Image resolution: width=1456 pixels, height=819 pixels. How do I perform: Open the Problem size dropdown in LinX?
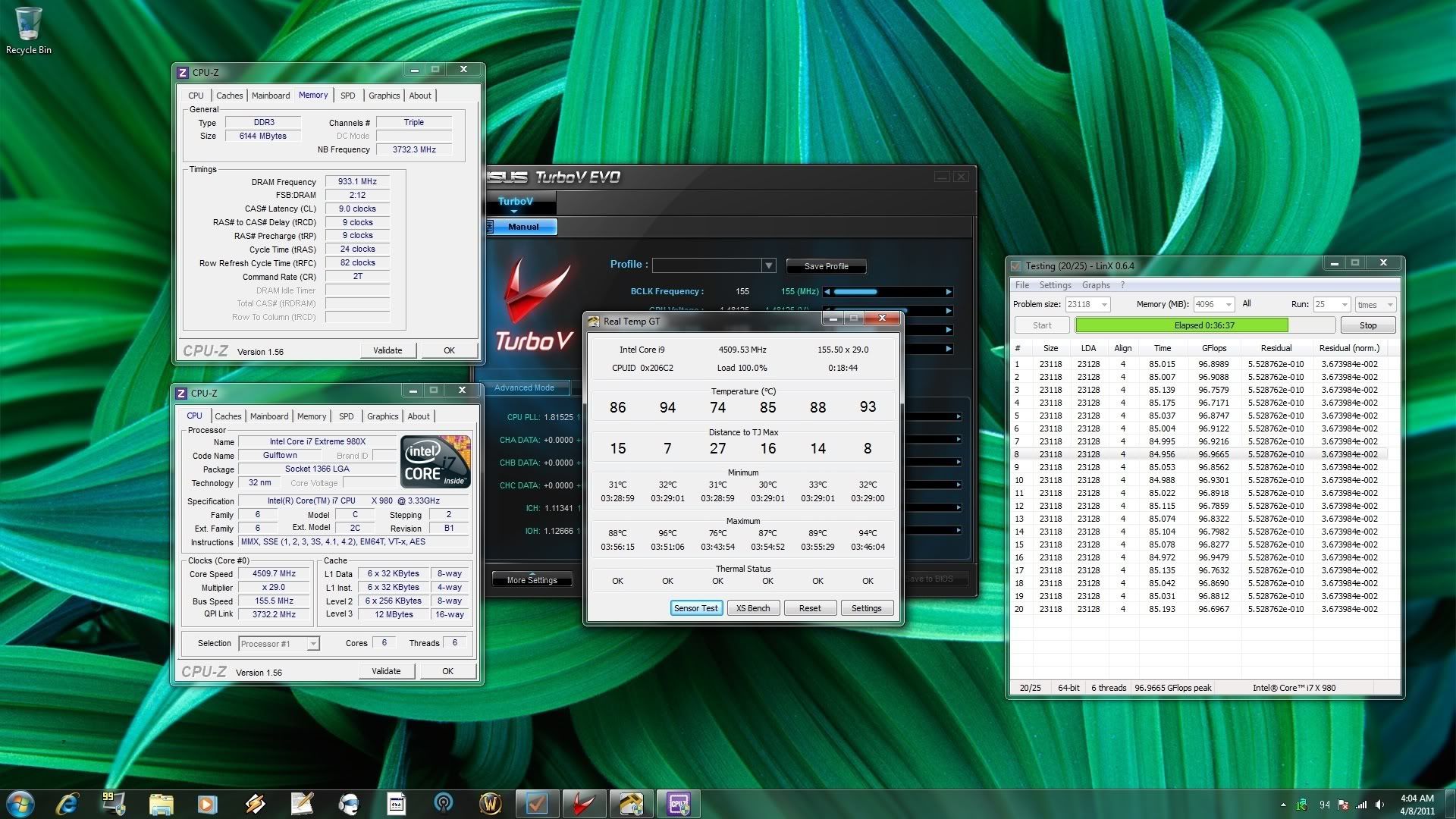coord(1104,305)
